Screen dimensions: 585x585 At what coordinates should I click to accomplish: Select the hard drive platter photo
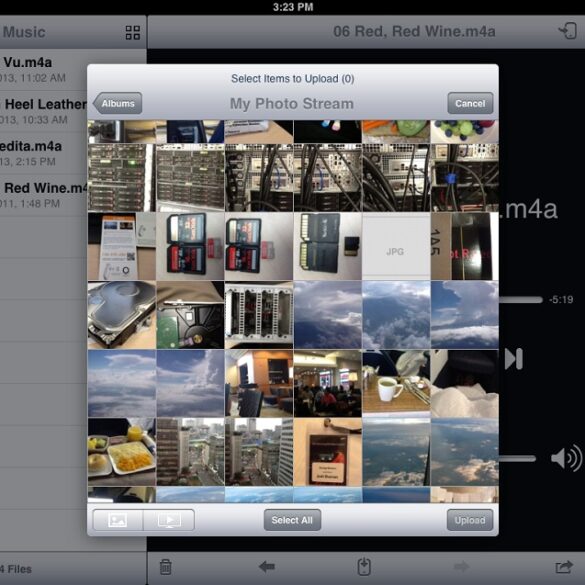(122, 315)
